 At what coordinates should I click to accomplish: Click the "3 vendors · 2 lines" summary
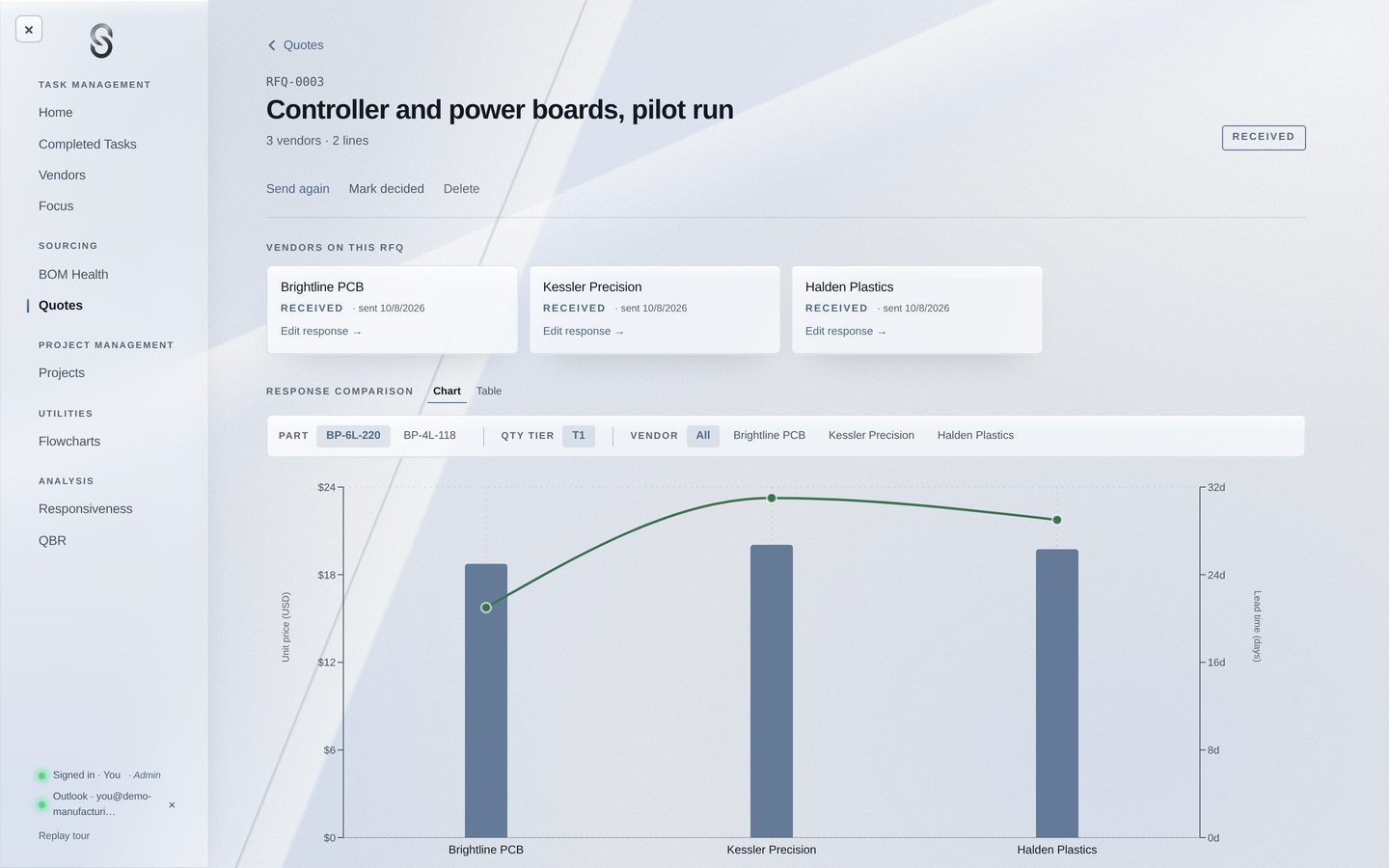click(x=317, y=141)
